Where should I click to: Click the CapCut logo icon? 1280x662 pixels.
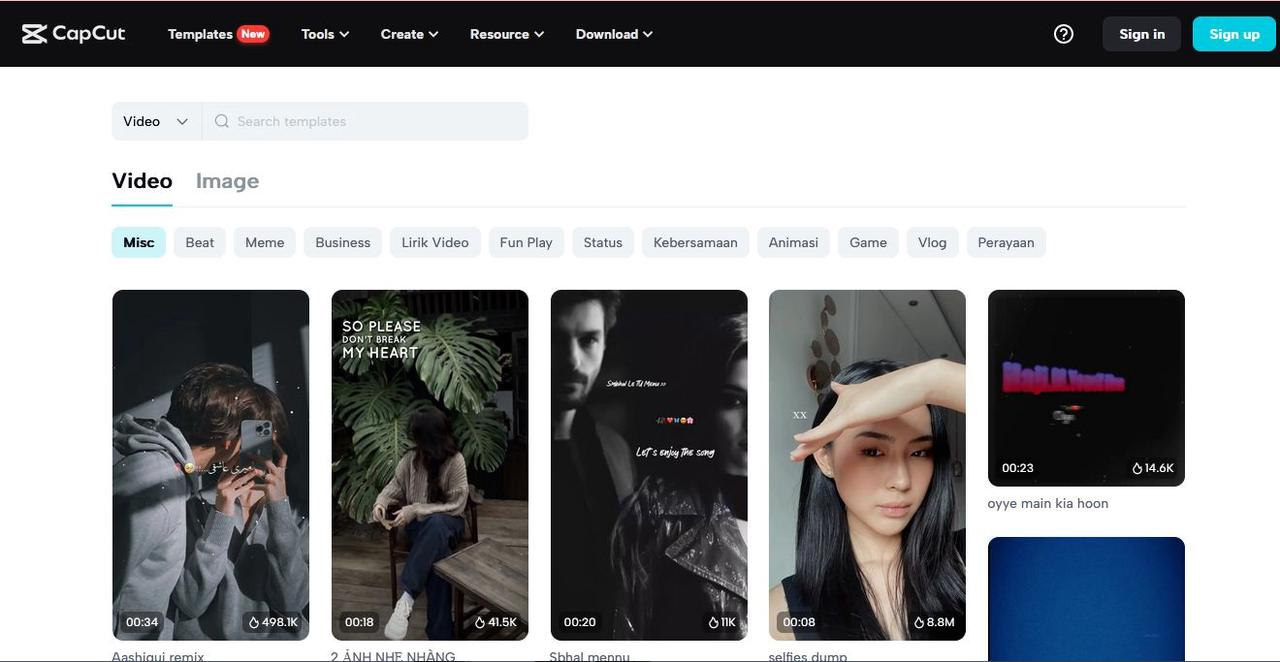(x=35, y=34)
